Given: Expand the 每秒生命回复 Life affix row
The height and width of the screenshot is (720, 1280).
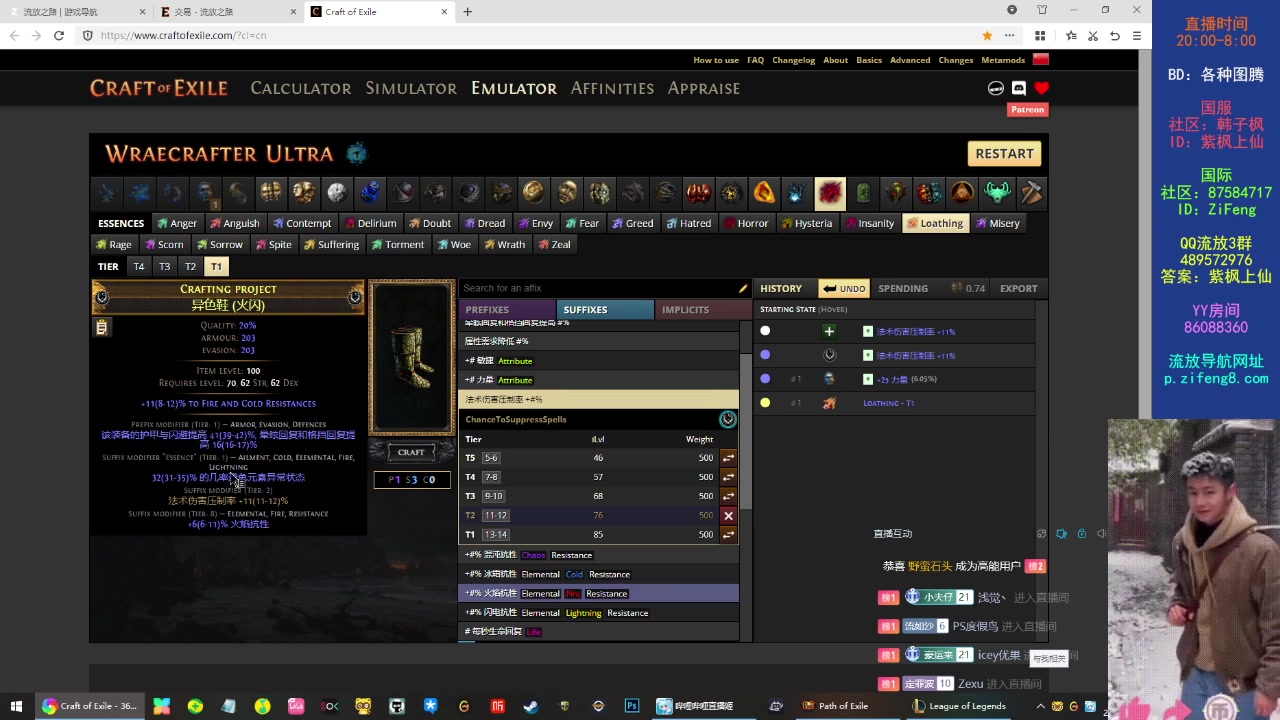Looking at the screenshot, I should point(598,632).
